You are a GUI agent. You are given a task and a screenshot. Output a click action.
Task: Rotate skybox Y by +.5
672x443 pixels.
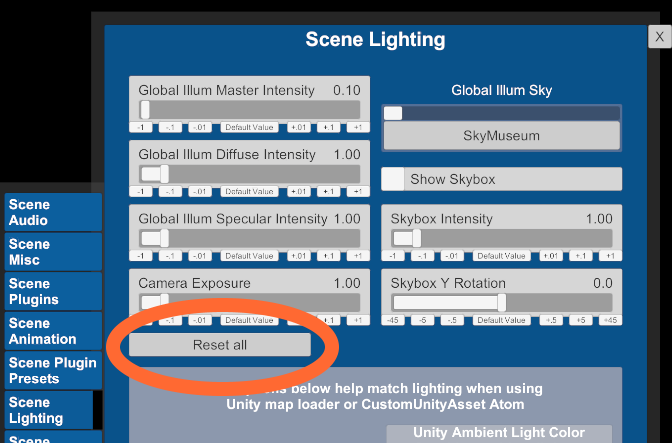coord(551,320)
